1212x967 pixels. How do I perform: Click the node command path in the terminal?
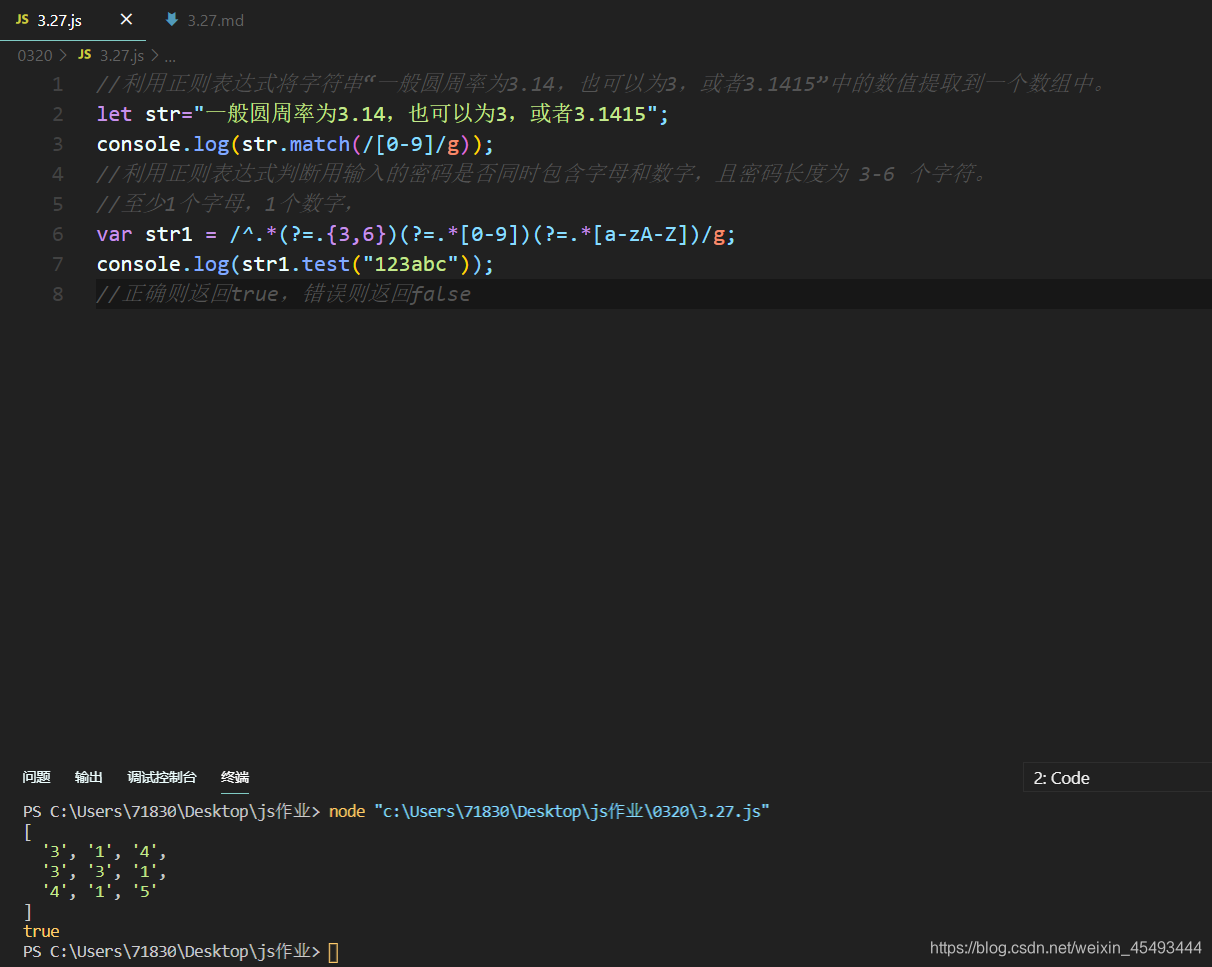(x=572, y=811)
